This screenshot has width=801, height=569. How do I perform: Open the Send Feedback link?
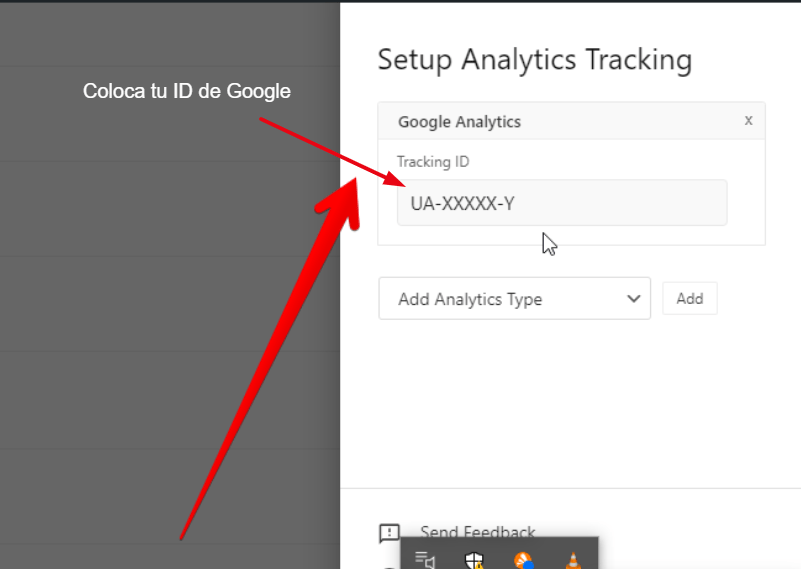[x=478, y=532]
